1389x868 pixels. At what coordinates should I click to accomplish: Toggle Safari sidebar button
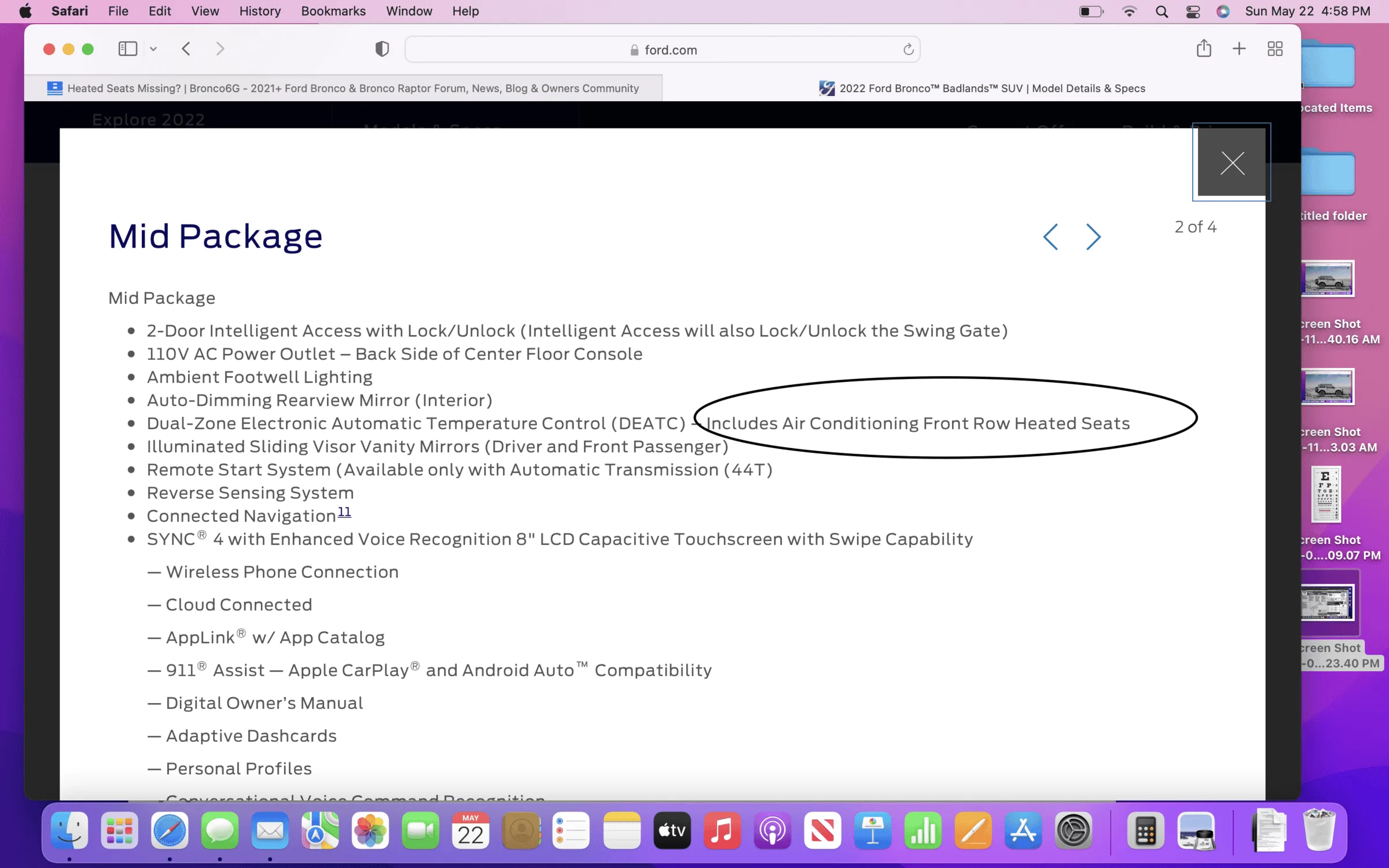pyautogui.click(x=128, y=49)
